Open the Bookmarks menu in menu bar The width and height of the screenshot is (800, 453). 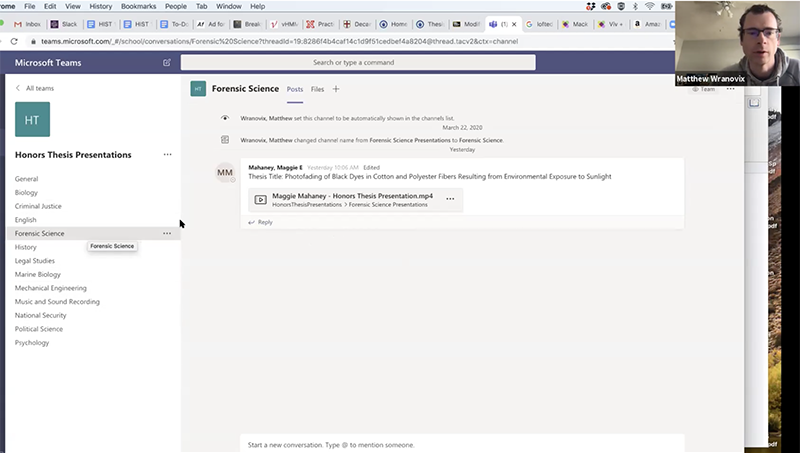click(x=138, y=6)
